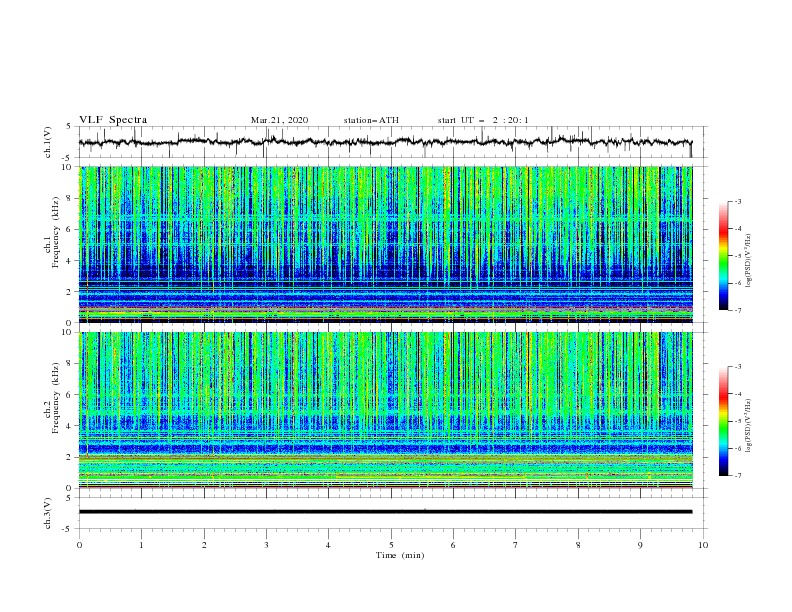The width and height of the screenshot is (792, 612).
Task: Click the "station=ATH" header label
Action: pos(371,120)
